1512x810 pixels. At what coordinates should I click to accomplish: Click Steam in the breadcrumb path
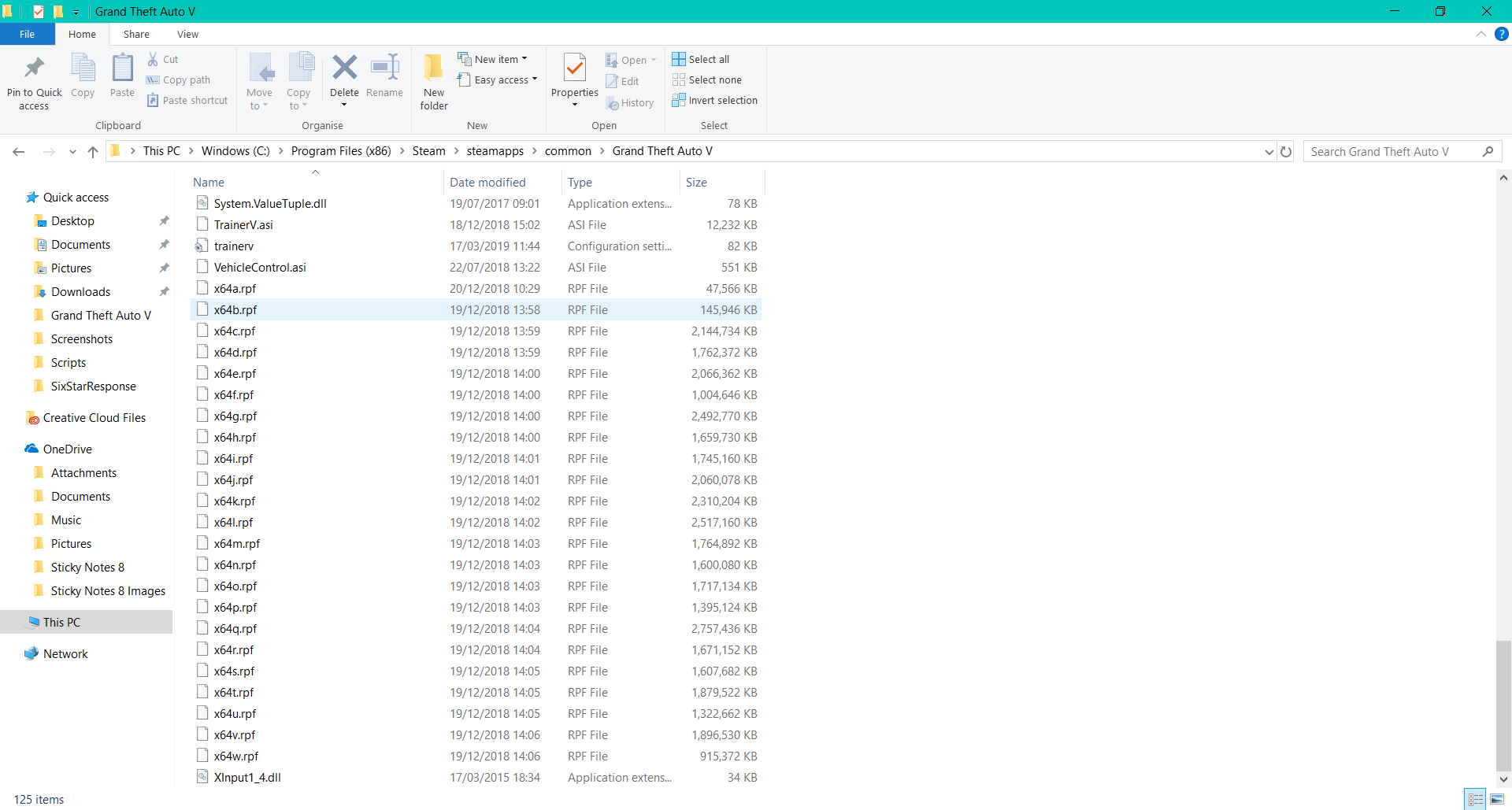coord(428,151)
